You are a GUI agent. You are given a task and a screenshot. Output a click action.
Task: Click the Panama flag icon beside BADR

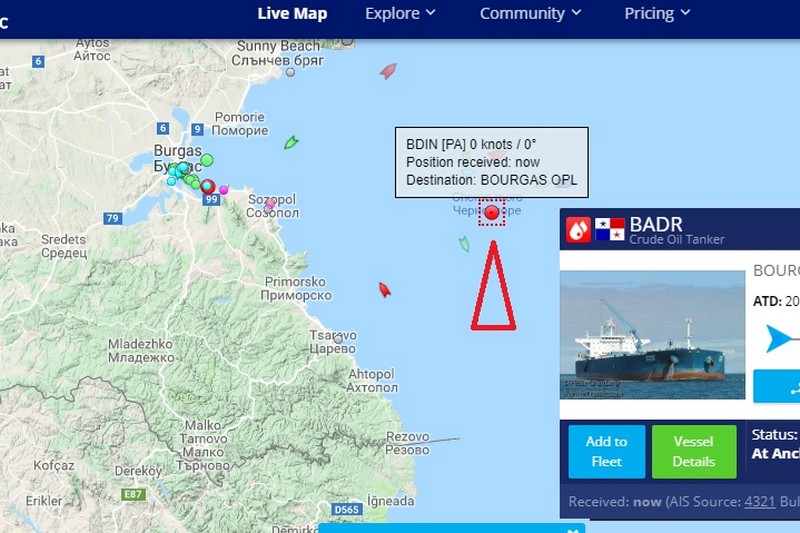[x=610, y=229]
